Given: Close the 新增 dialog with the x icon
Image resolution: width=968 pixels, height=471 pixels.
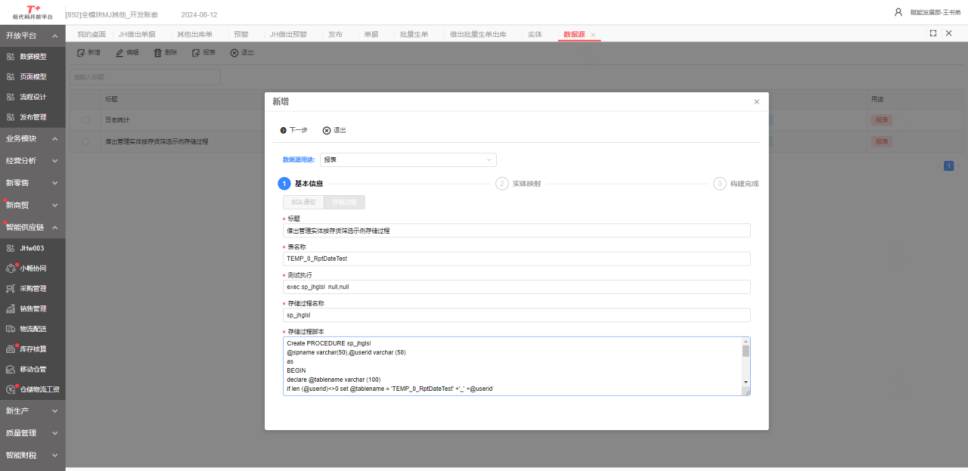Looking at the screenshot, I should (756, 102).
